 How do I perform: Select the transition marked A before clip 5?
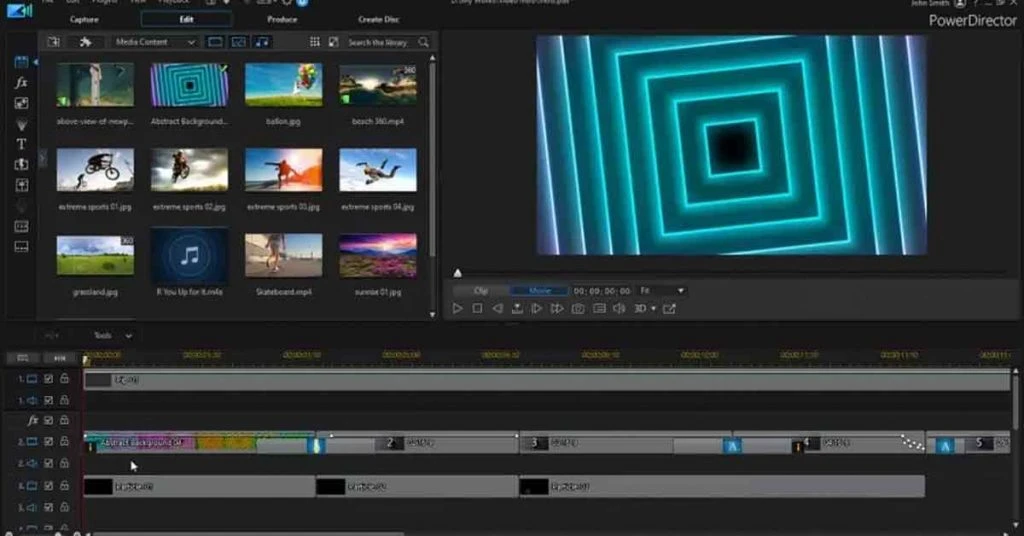click(944, 446)
